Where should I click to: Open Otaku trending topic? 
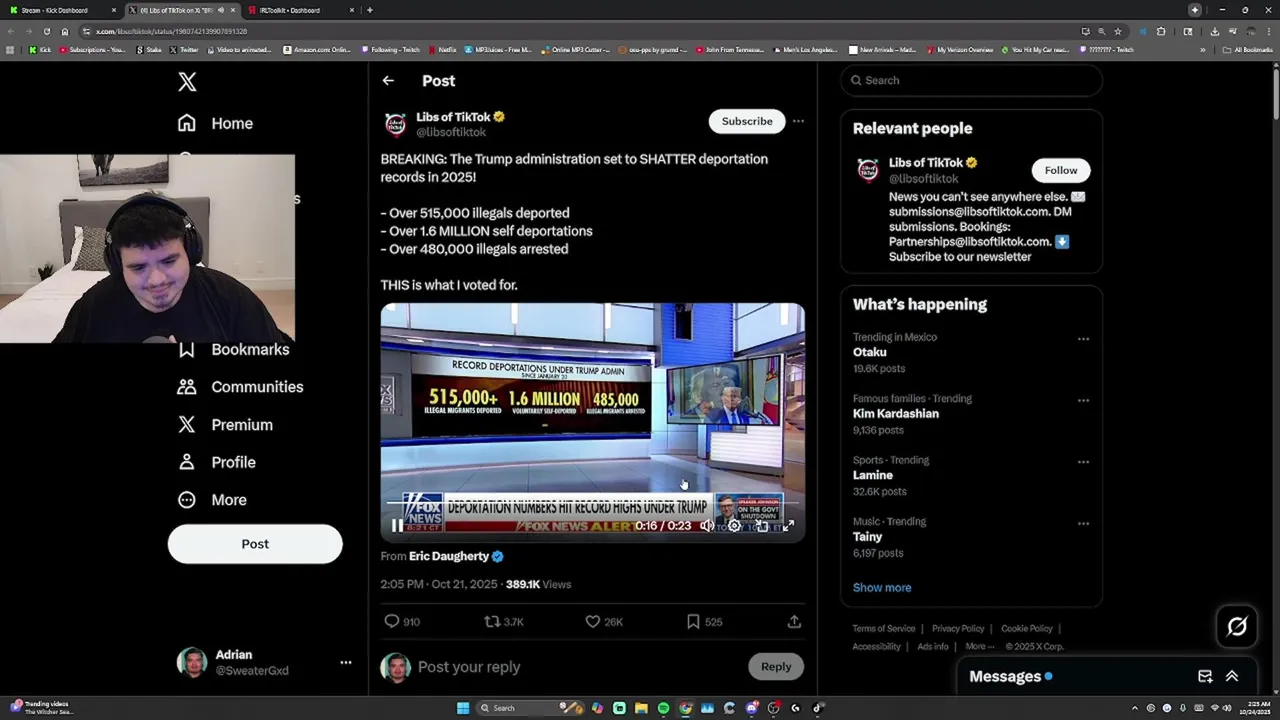(870, 352)
